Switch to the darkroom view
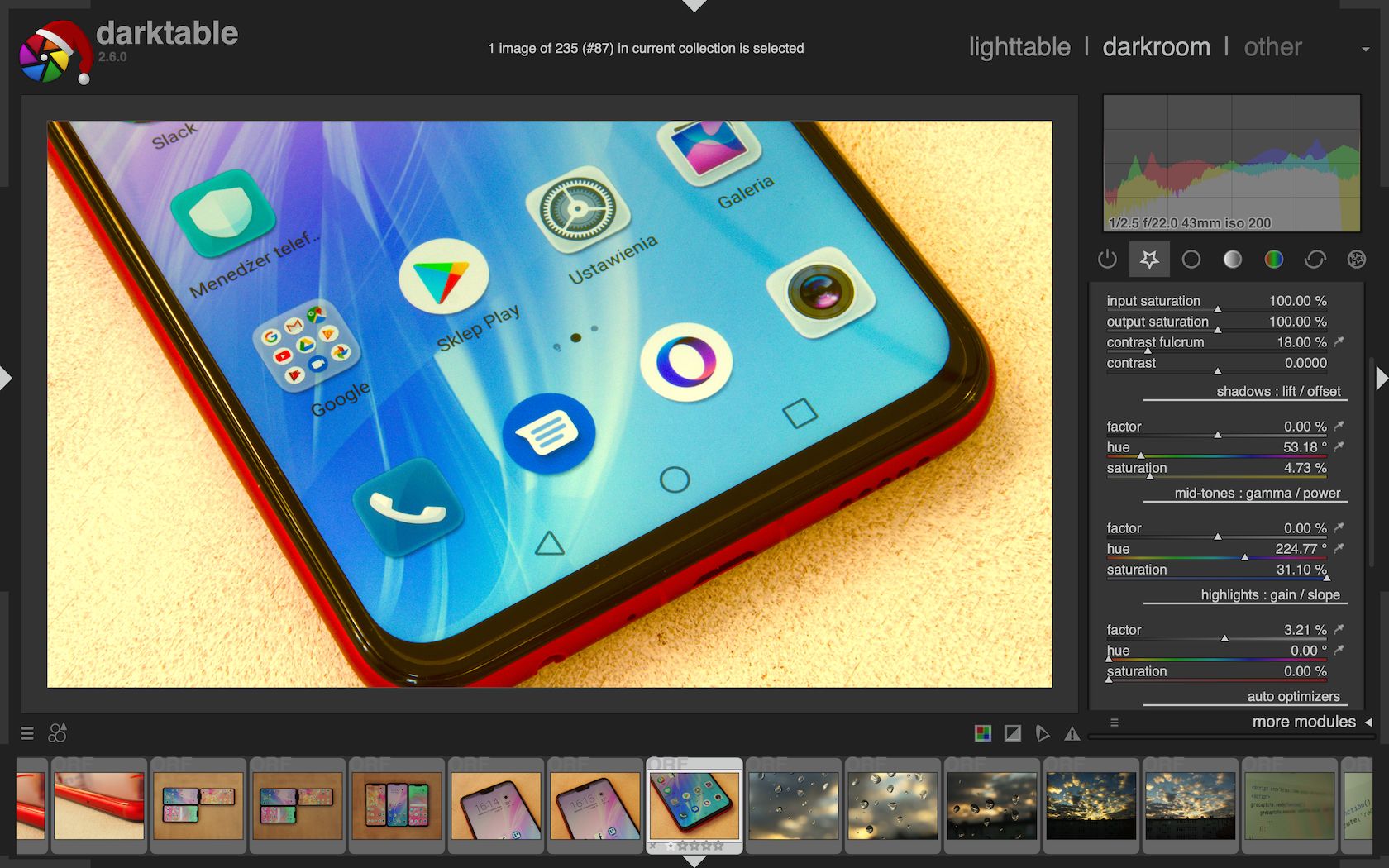The width and height of the screenshot is (1389, 868). (1157, 47)
